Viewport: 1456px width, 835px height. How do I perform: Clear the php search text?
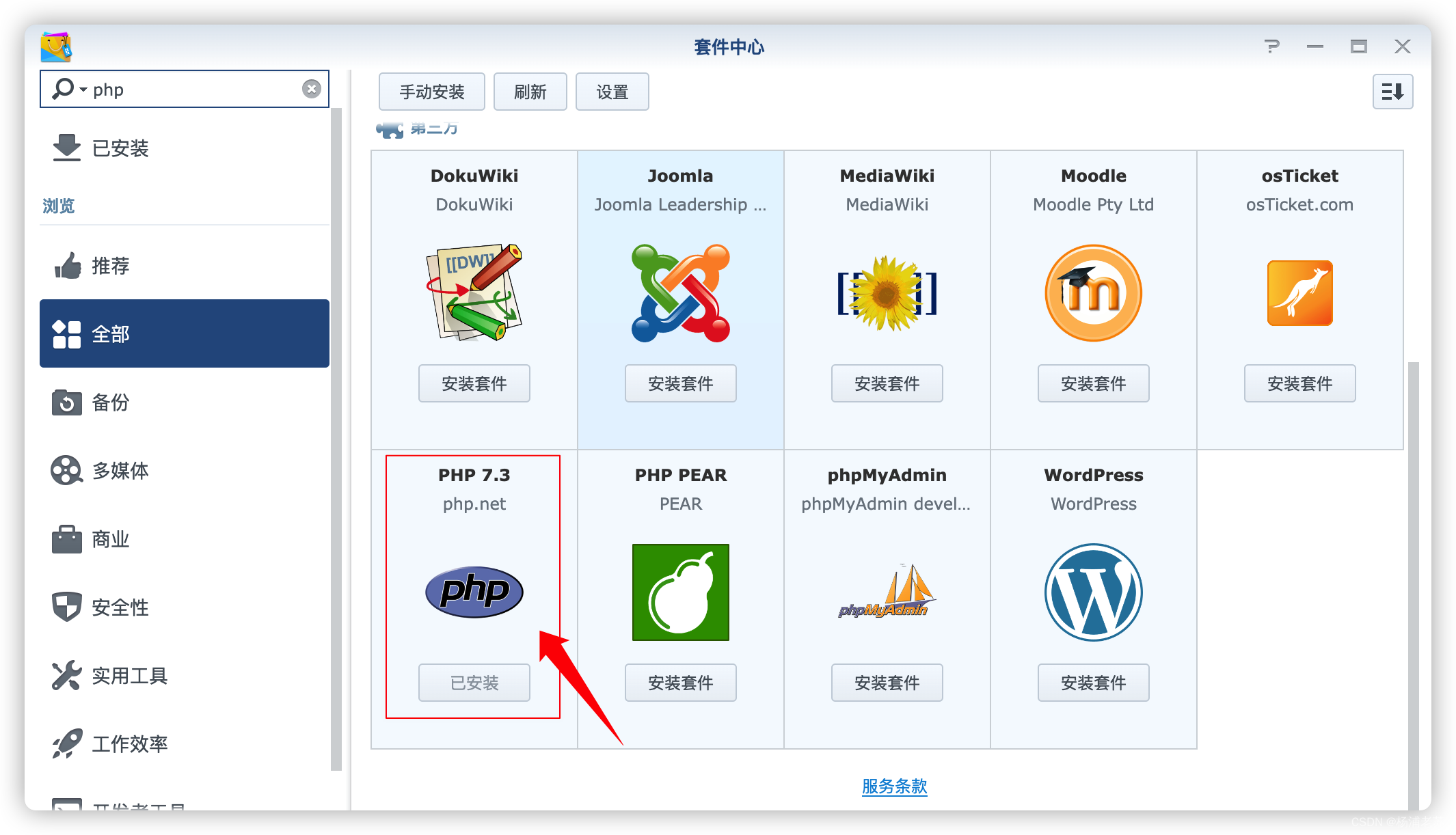click(312, 89)
